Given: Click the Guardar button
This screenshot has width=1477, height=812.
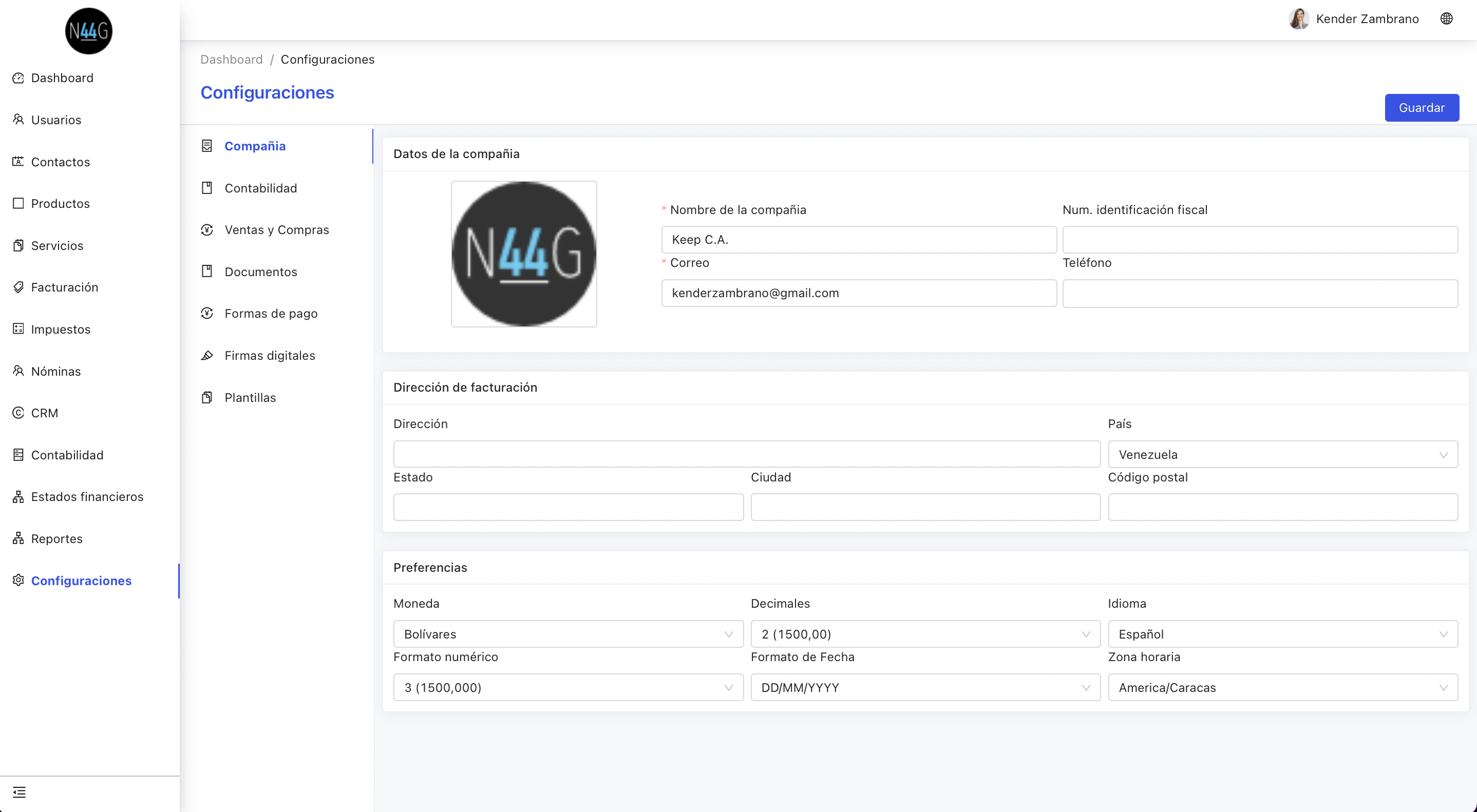Looking at the screenshot, I should pyautogui.click(x=1422, y=108).
